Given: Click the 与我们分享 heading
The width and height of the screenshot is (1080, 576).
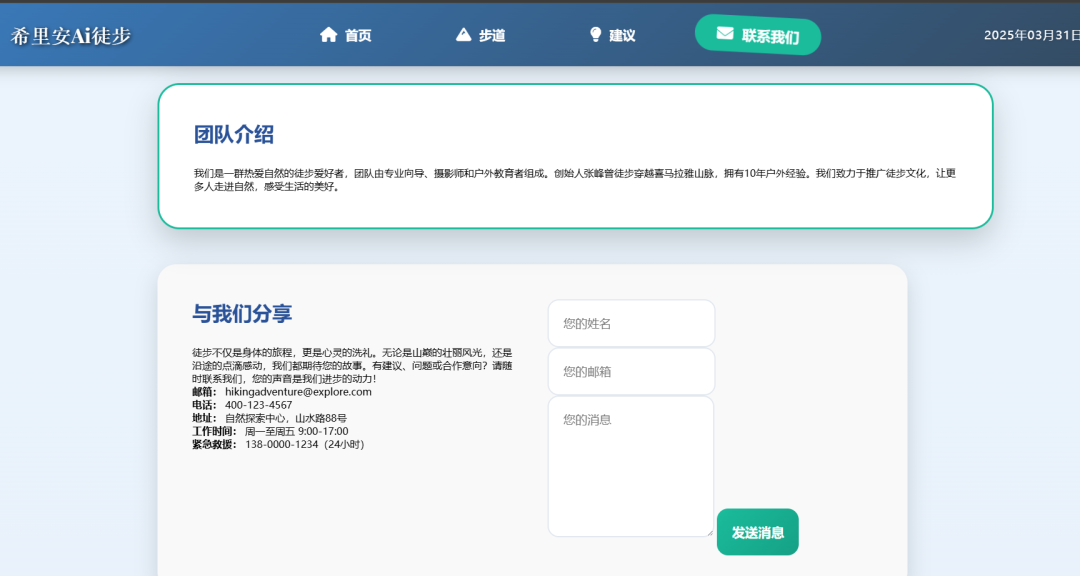Looking at the screenshot, I should (242, 313).
